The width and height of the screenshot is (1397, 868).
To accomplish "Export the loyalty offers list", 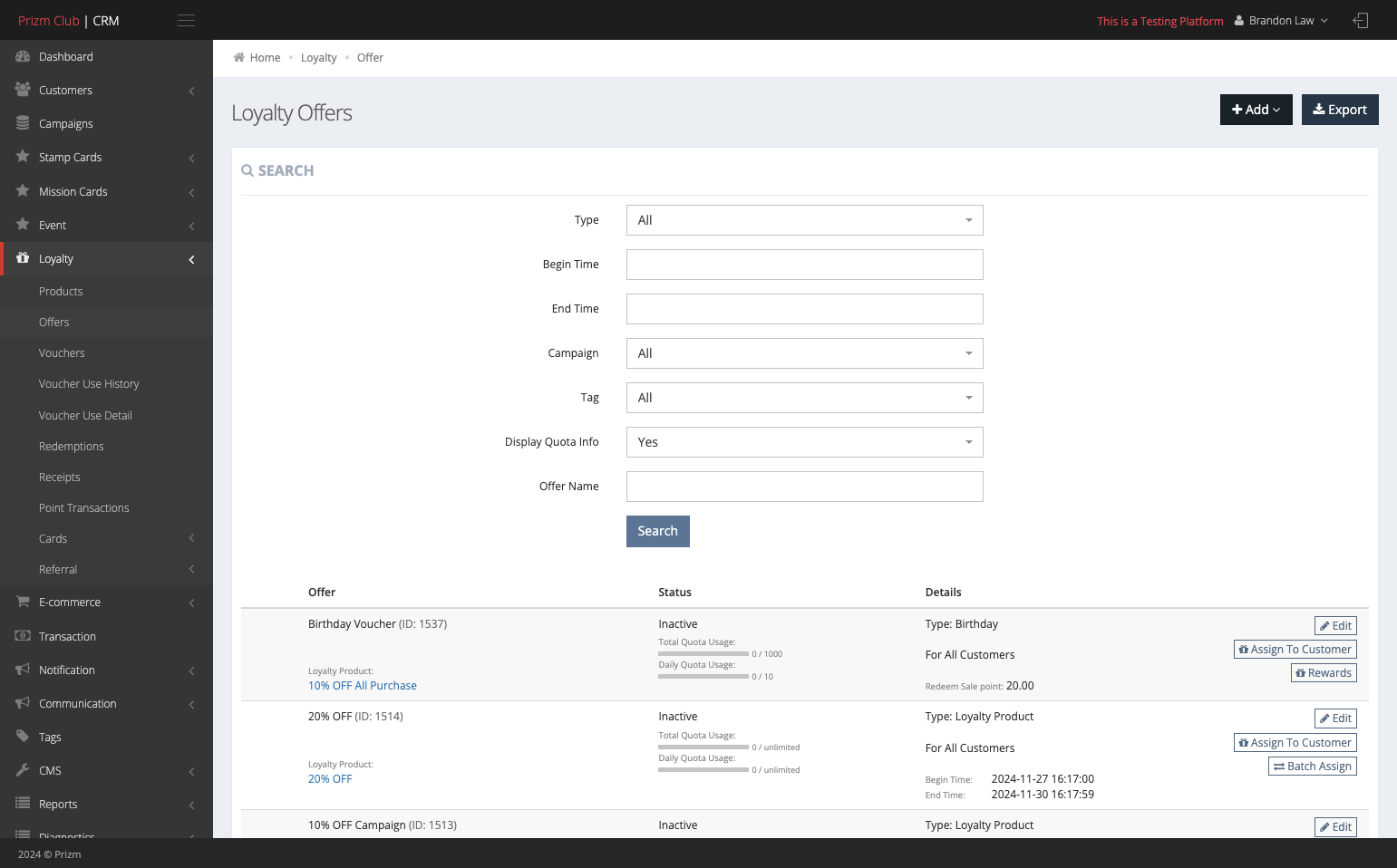I will [1340, 110].
